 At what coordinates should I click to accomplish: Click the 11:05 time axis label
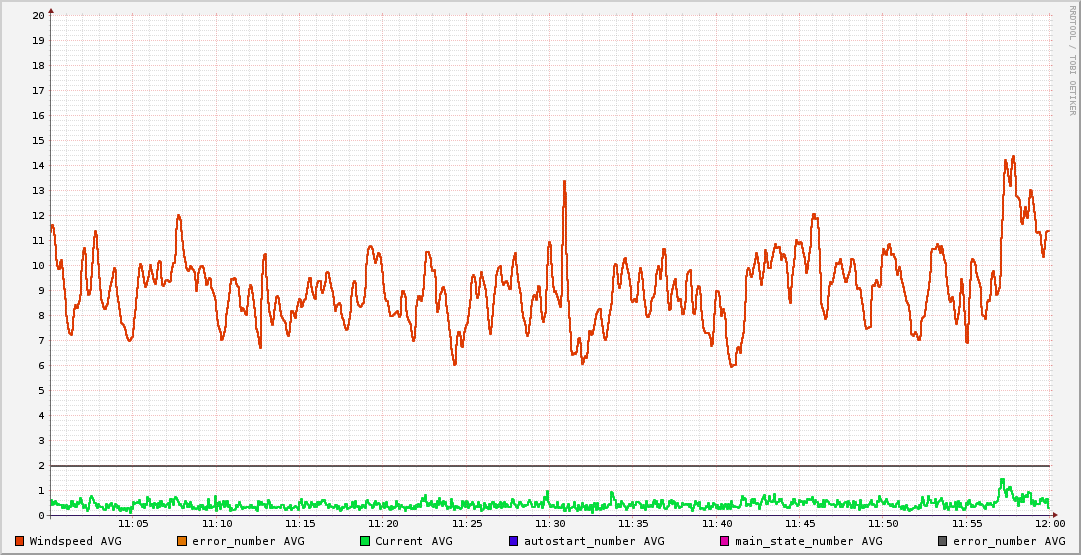[x=133, y=524]
